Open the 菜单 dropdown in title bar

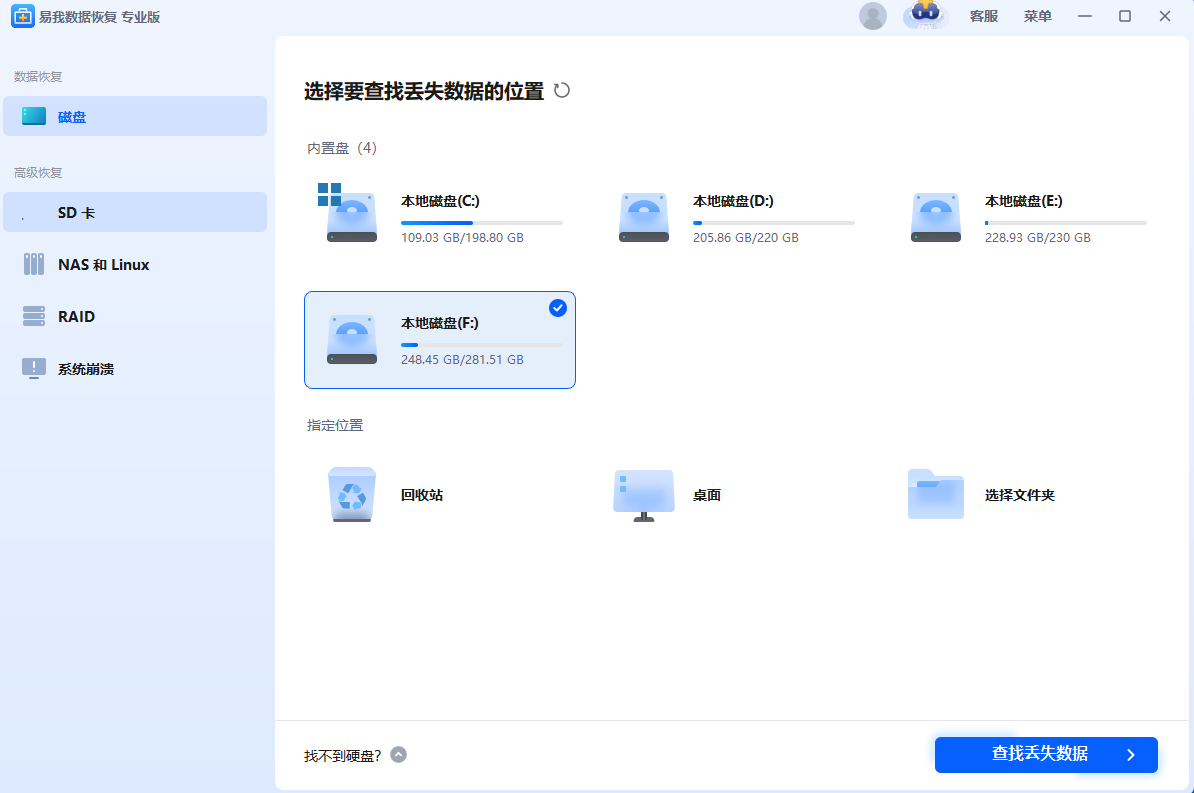click(1038, 16)
